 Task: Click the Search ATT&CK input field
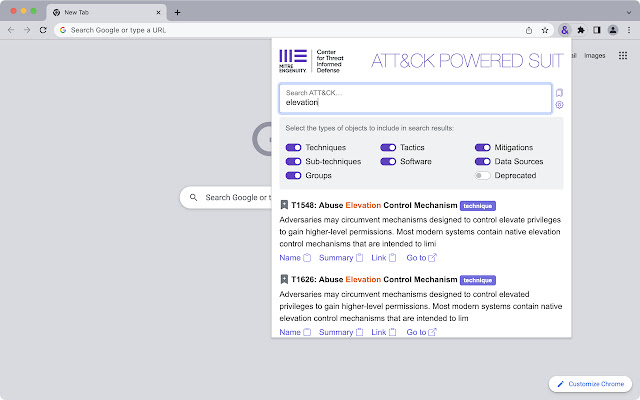point(416,98)
